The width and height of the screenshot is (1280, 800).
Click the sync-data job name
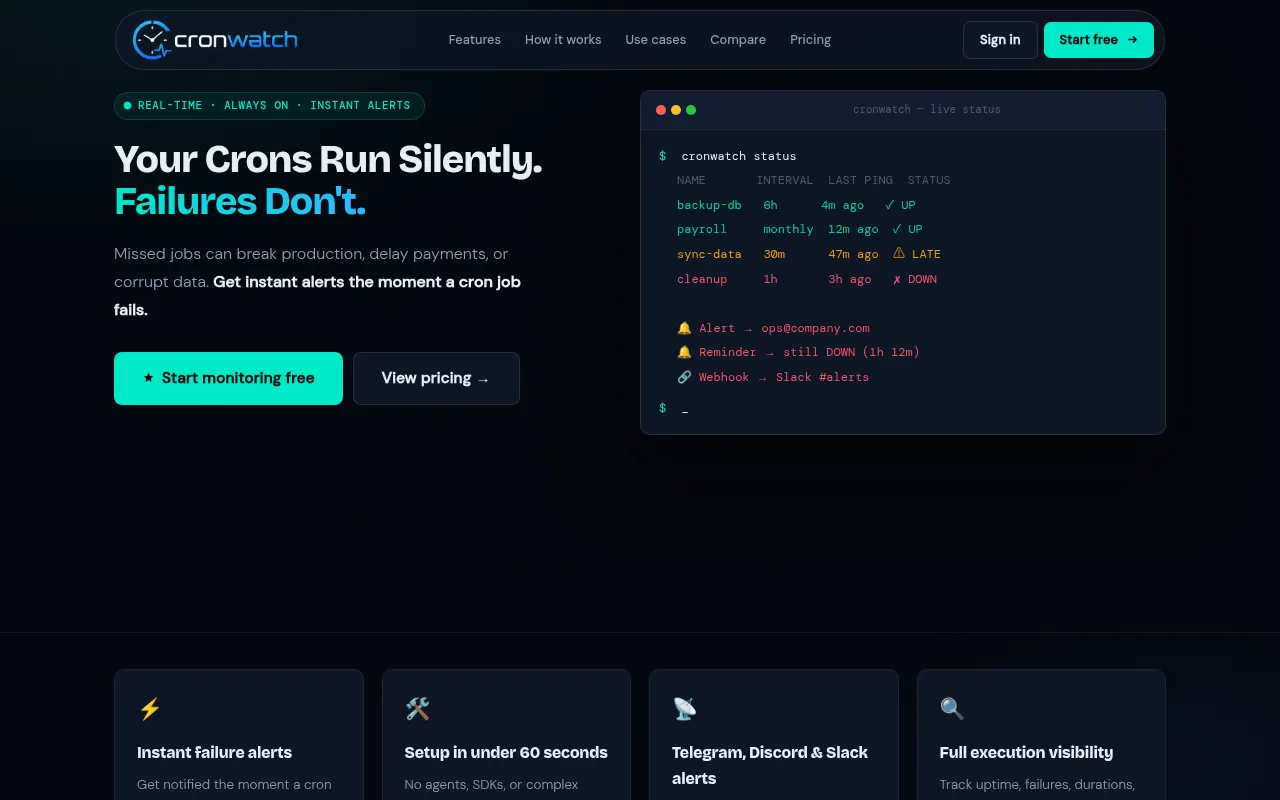coord(709,254)
